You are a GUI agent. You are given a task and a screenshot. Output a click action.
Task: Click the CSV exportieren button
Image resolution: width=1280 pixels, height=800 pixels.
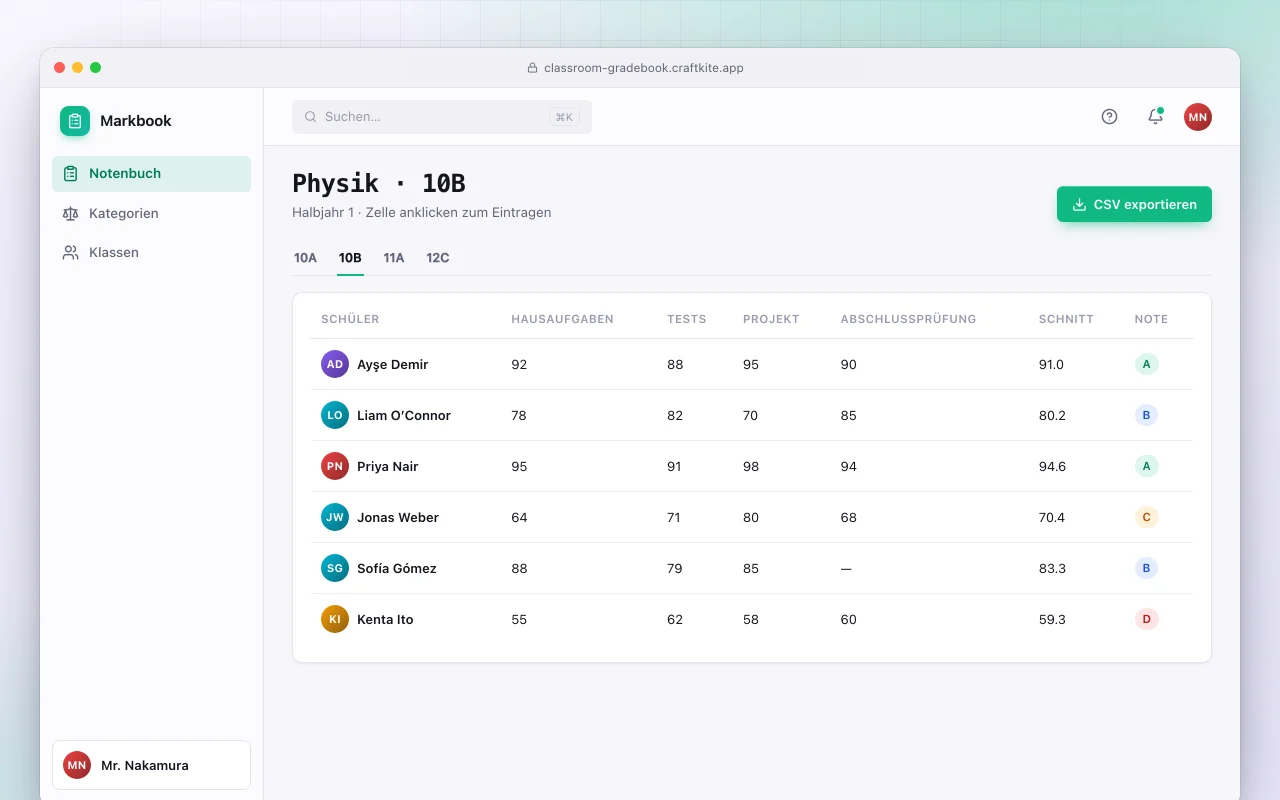coord(1134,204)
